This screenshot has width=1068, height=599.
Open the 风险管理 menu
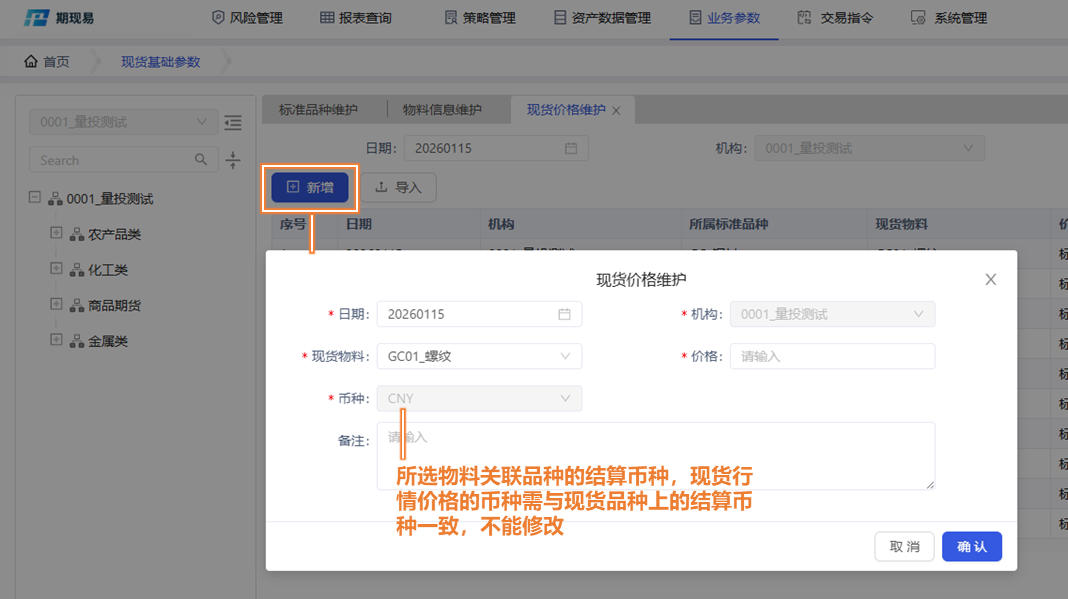247,18
